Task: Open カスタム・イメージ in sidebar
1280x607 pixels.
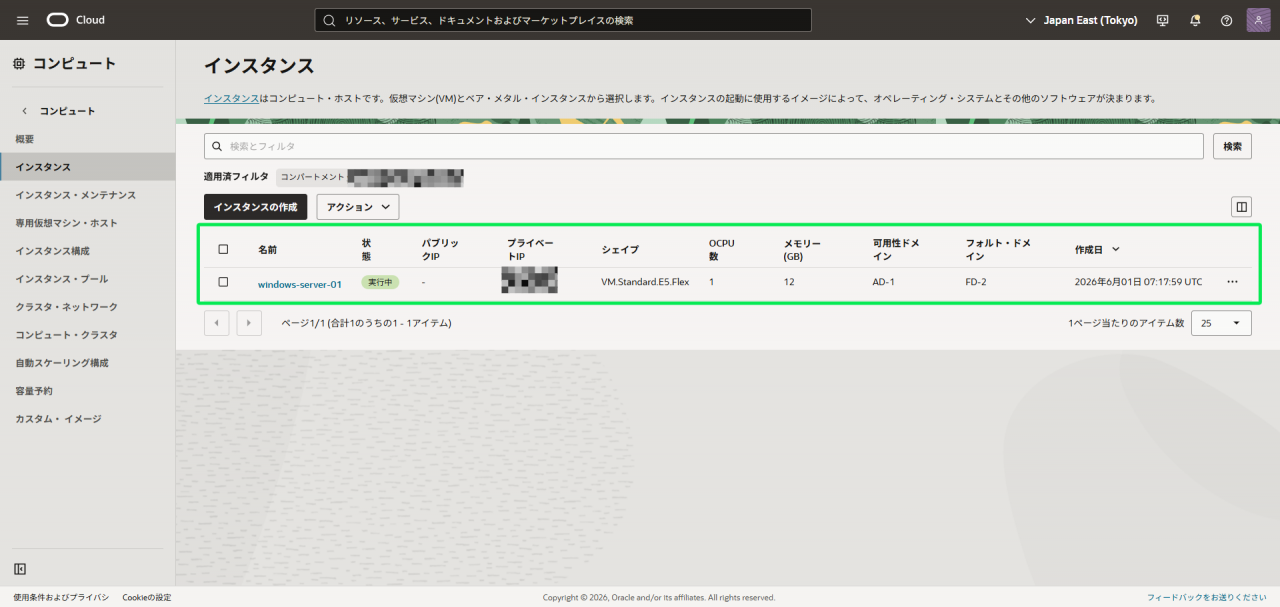Action: pyautogui.click(x=58, y=419)
